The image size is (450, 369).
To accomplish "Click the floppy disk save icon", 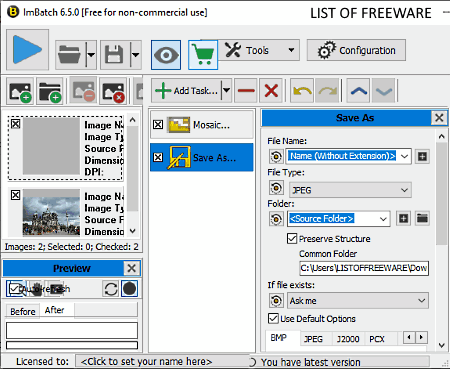I will 115,55.
